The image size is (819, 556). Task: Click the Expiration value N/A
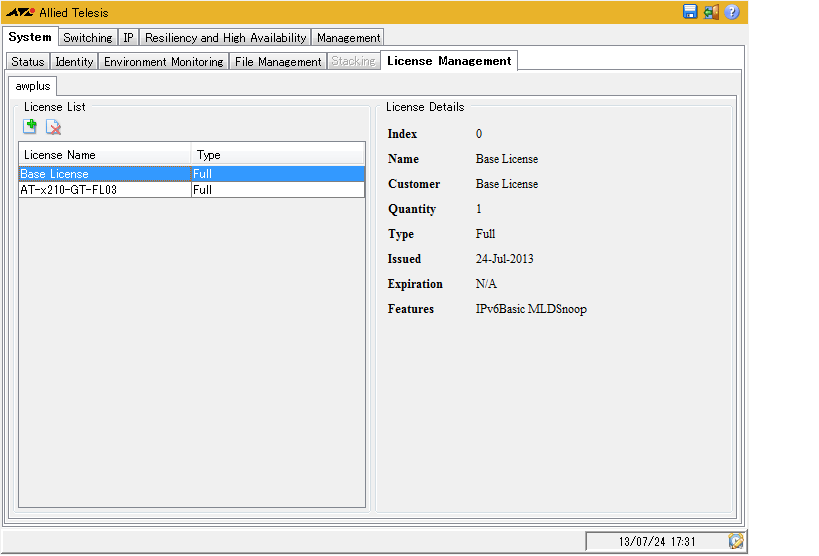486,284
